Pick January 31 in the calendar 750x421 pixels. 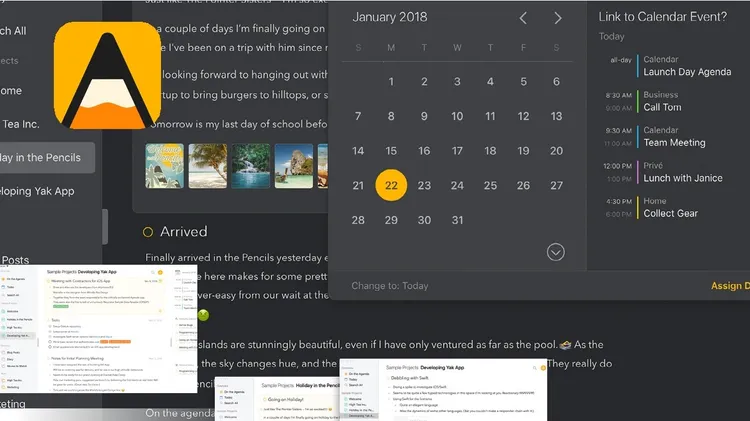(x=457, y=220)
